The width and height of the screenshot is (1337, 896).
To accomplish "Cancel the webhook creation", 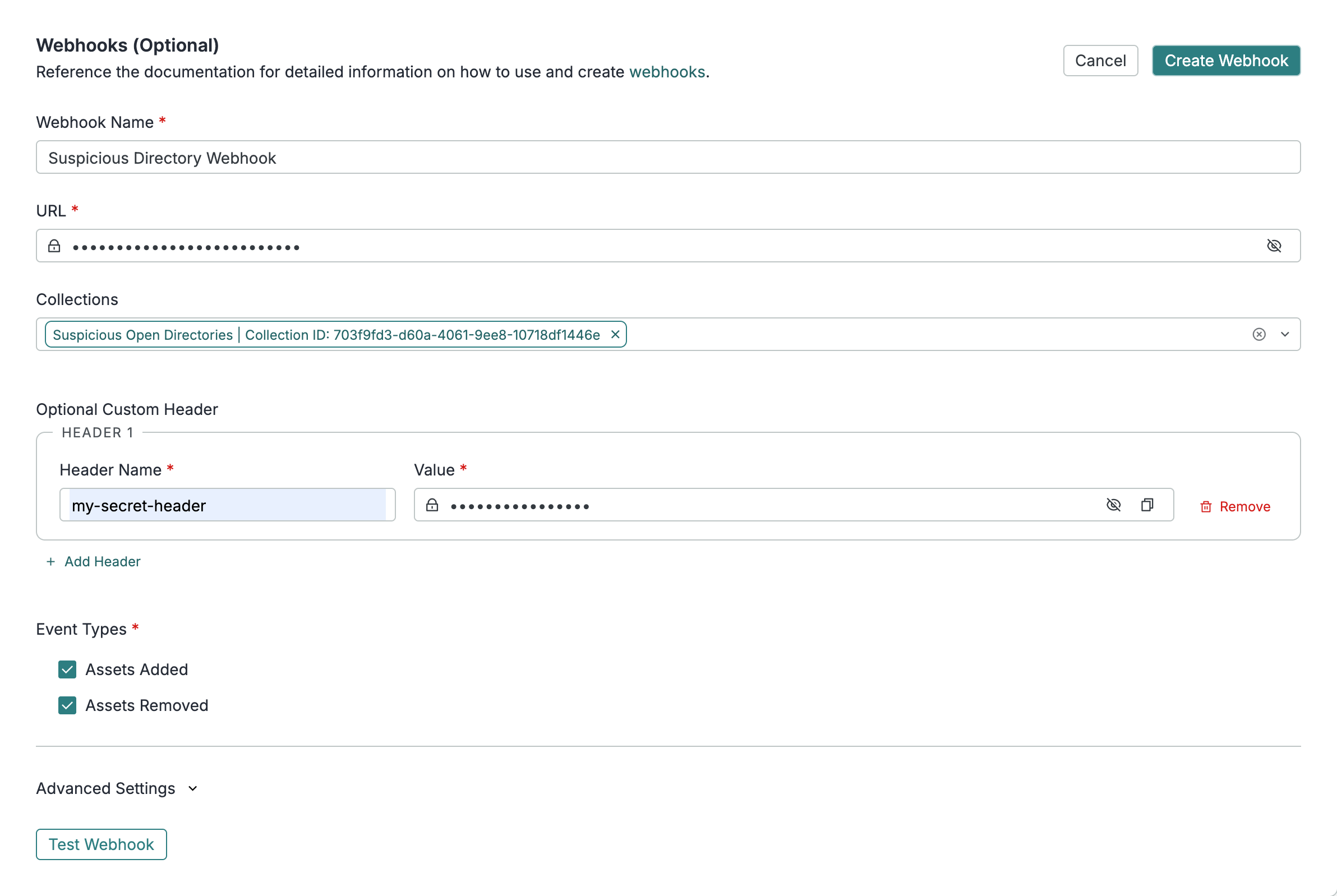I will pos(1100,60).
